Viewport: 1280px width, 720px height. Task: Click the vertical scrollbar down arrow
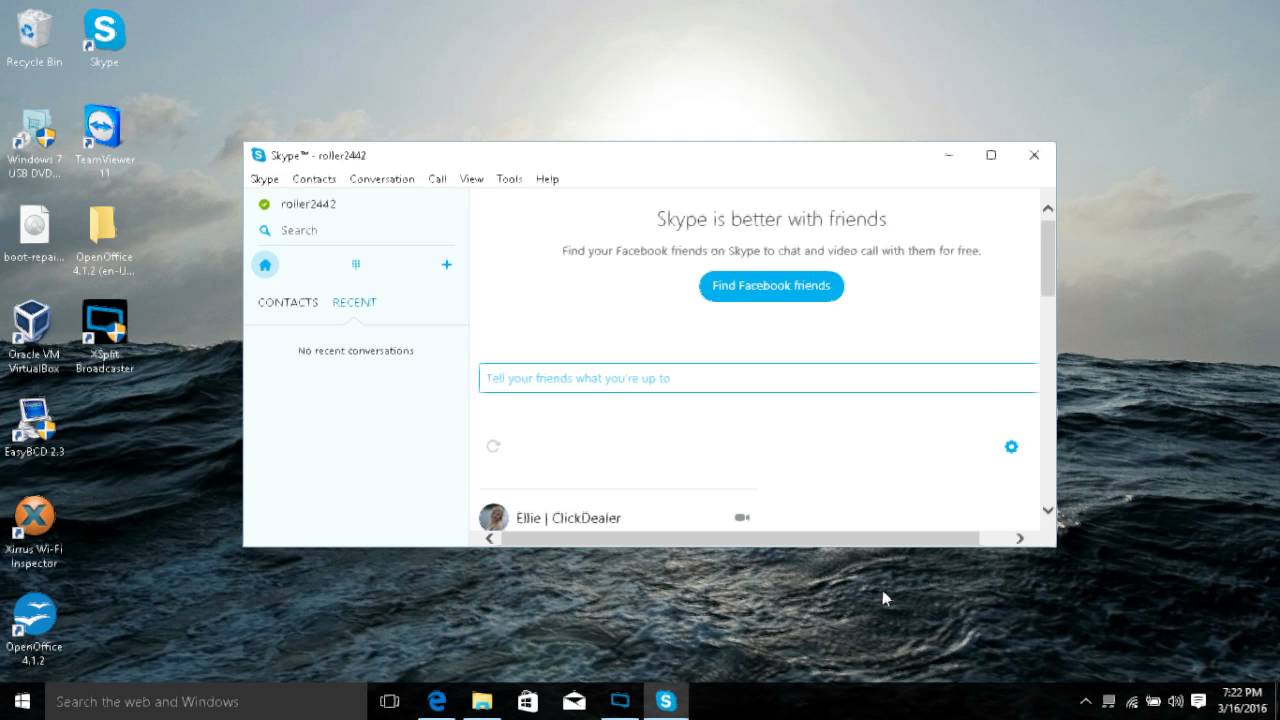[x=1048, y=510]
